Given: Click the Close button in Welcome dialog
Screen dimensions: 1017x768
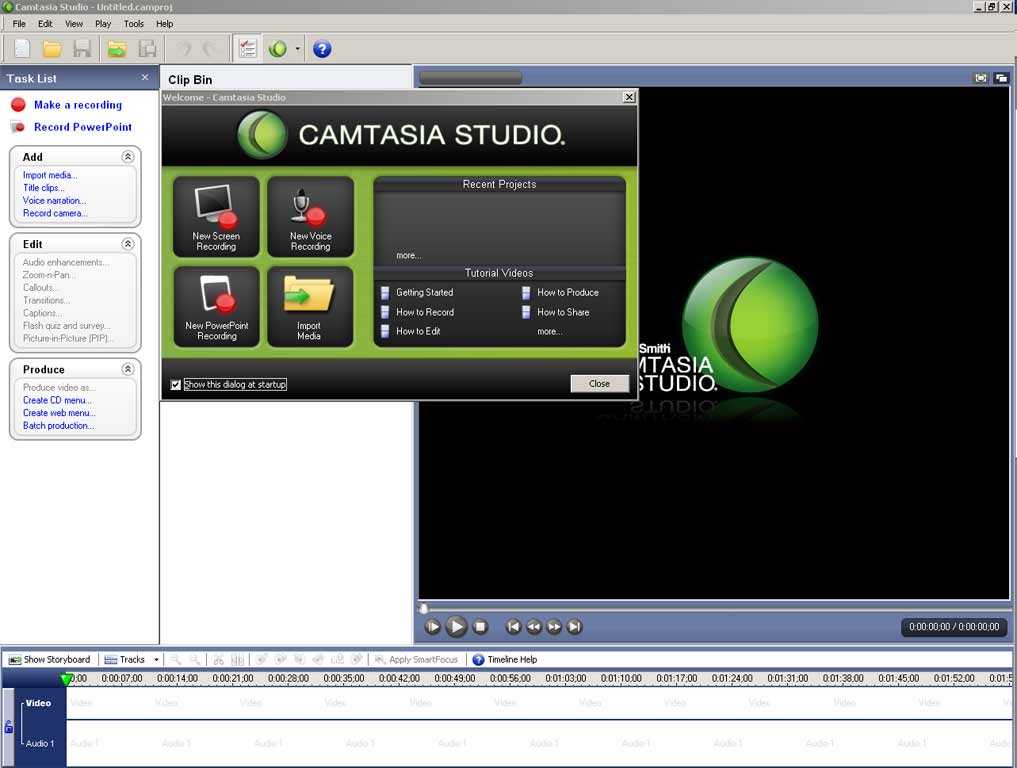Looking at the screenshot, I should 599,383.
